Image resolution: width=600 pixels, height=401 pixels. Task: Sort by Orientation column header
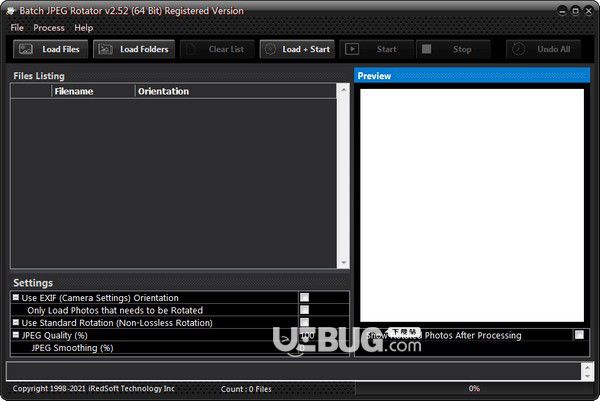pyautogui.click(x=236, y=91)
